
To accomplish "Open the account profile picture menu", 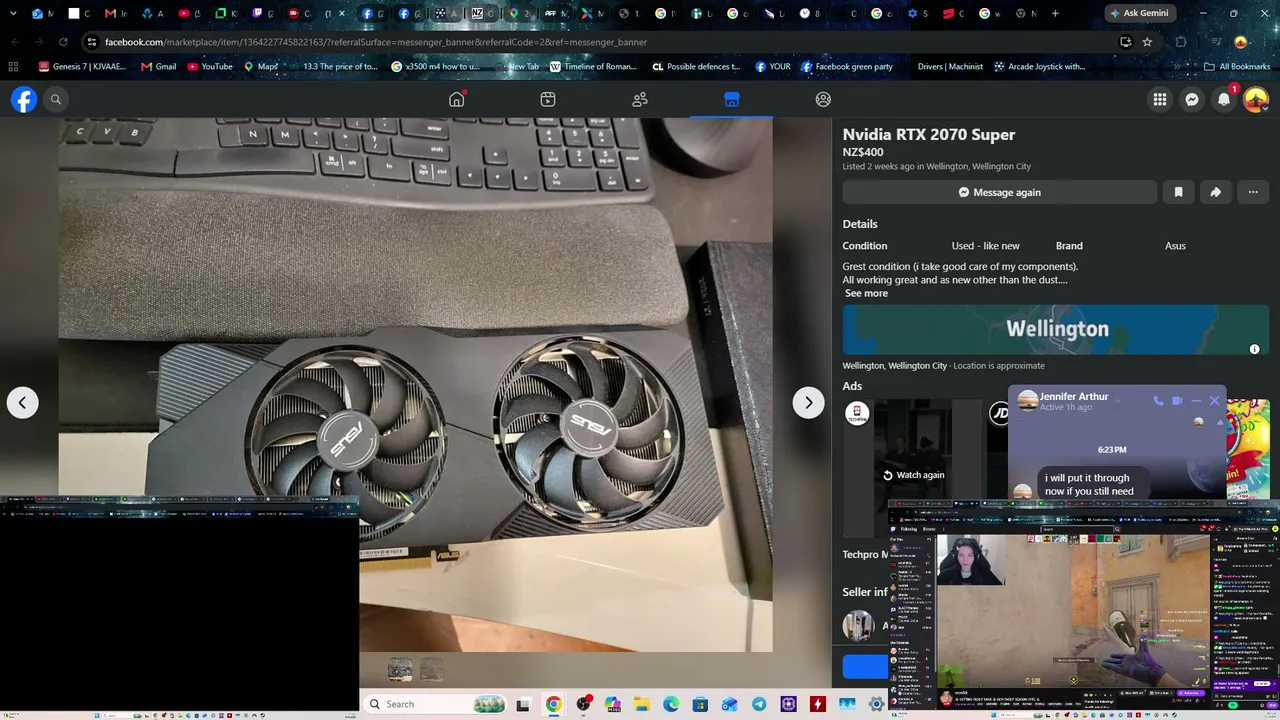I will 1256,99.
